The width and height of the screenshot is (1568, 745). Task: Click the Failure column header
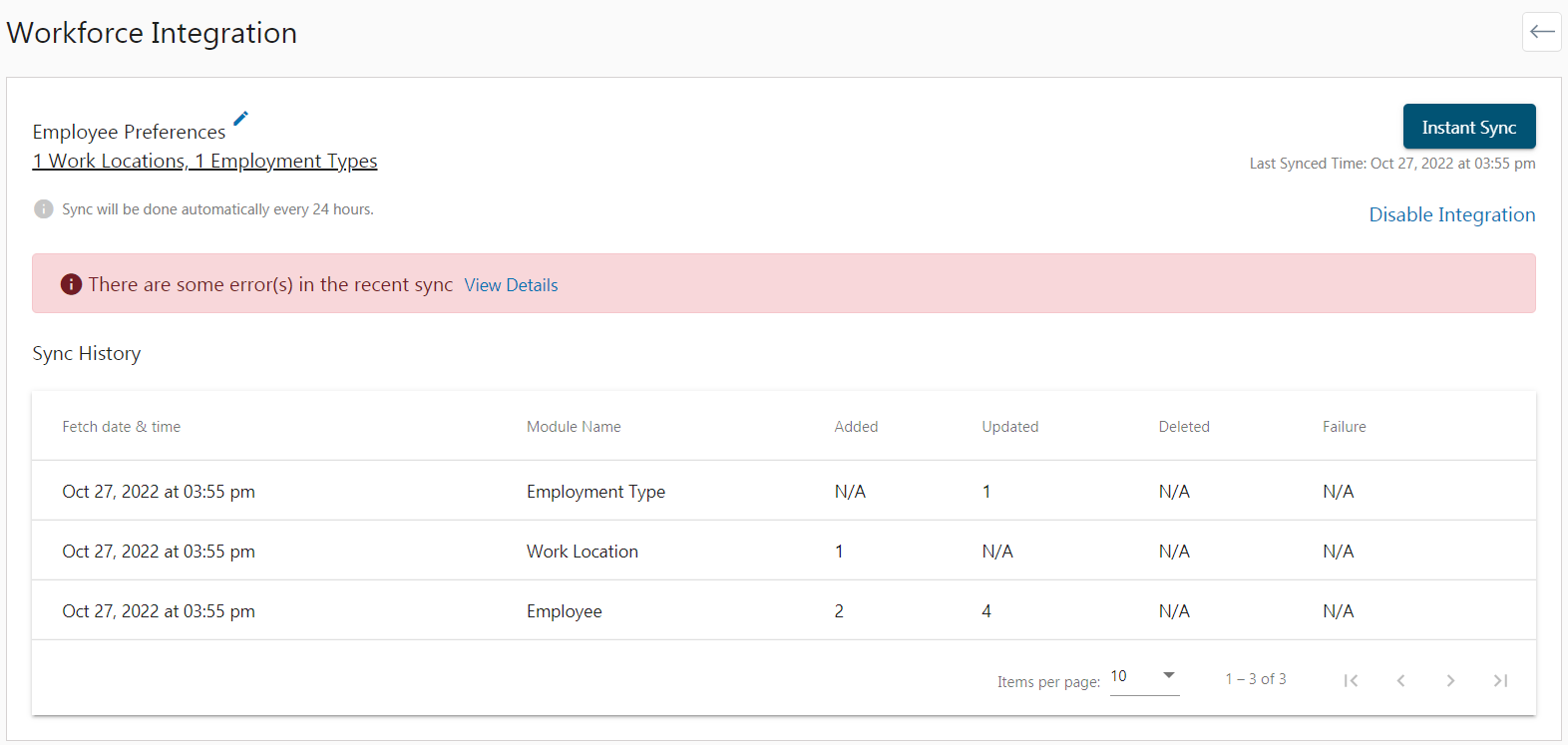(1344, 427)
